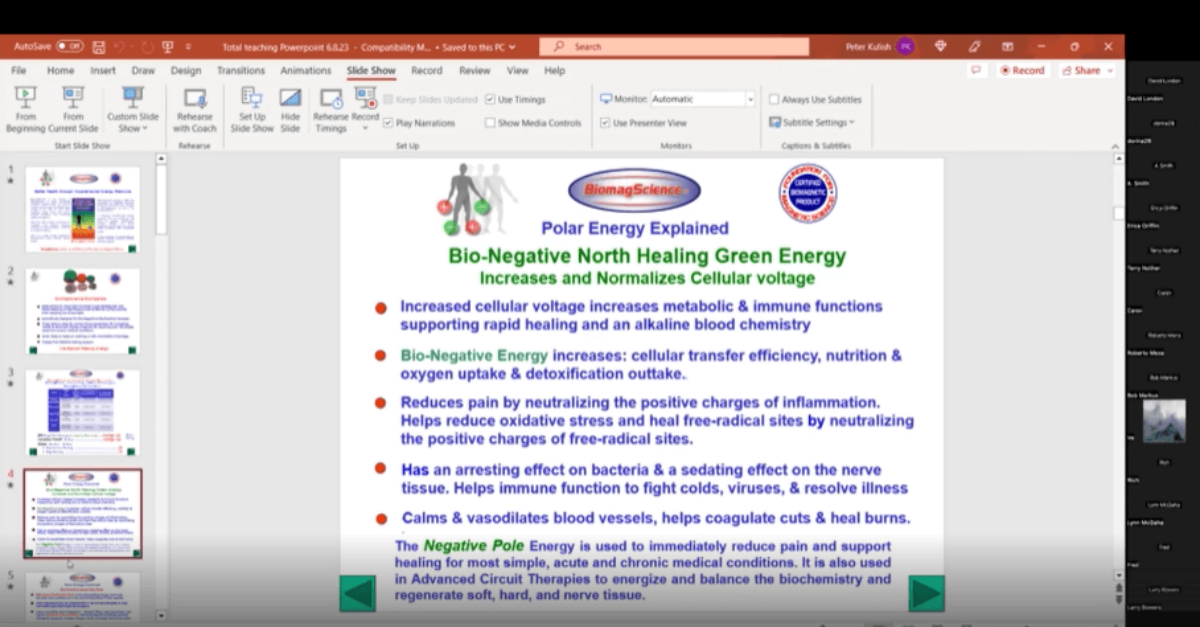Open the Record tool in Rehearse group
Screen dimensions: 1200x627
point(363,105)
